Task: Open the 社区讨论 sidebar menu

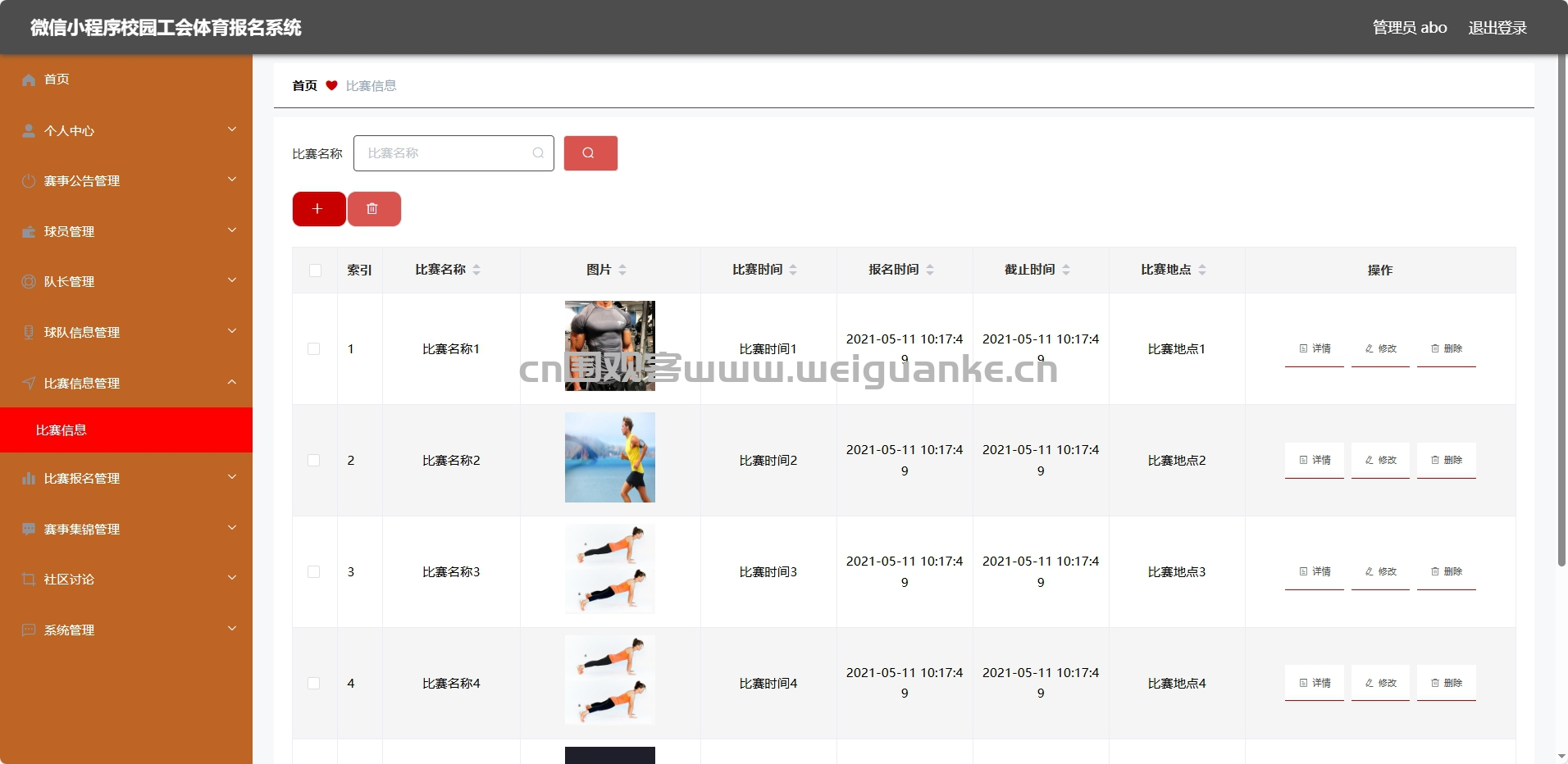Action: coord(126,580)
